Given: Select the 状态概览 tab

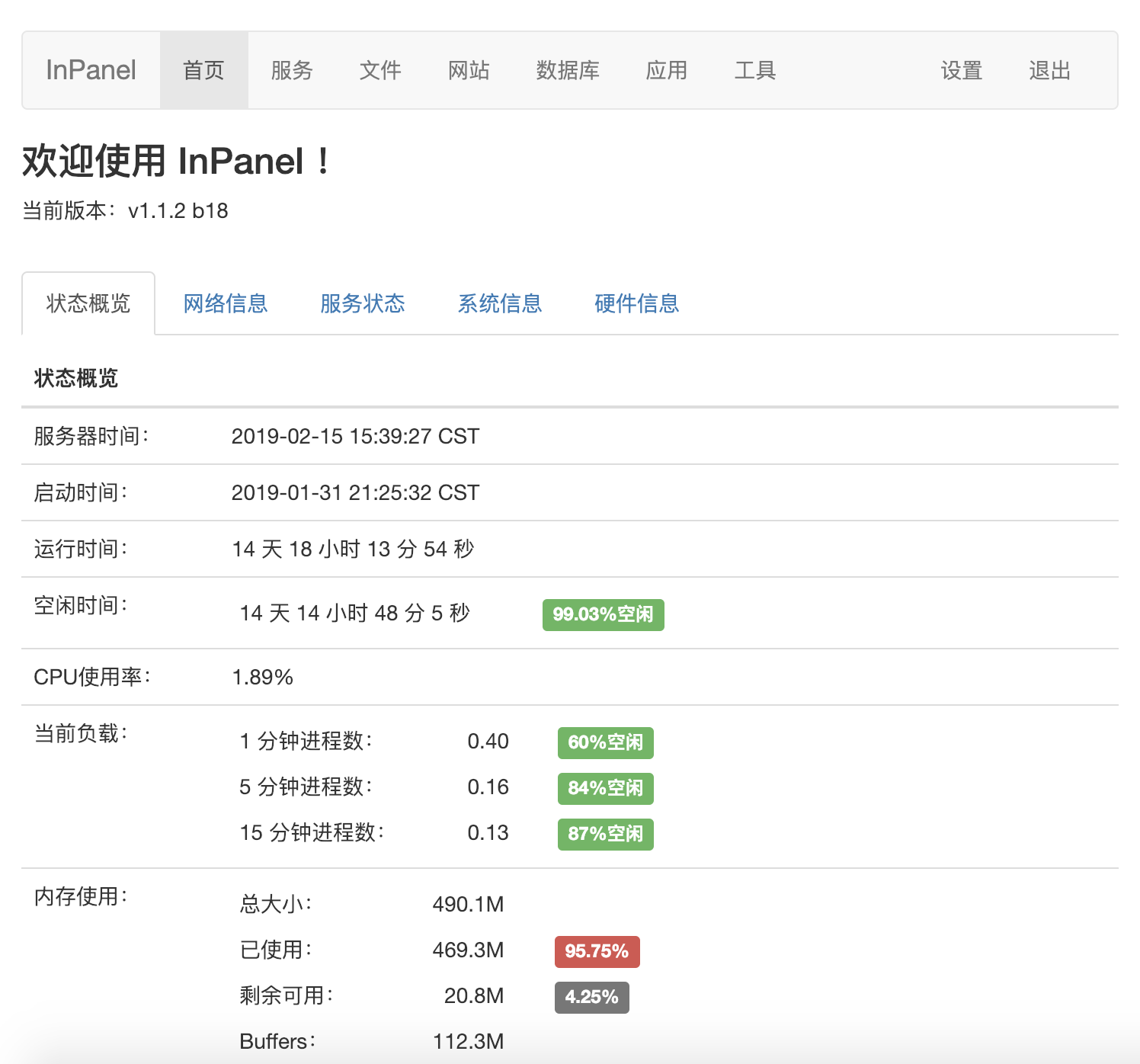Looking at the screenshot, I should coord(88,303).
